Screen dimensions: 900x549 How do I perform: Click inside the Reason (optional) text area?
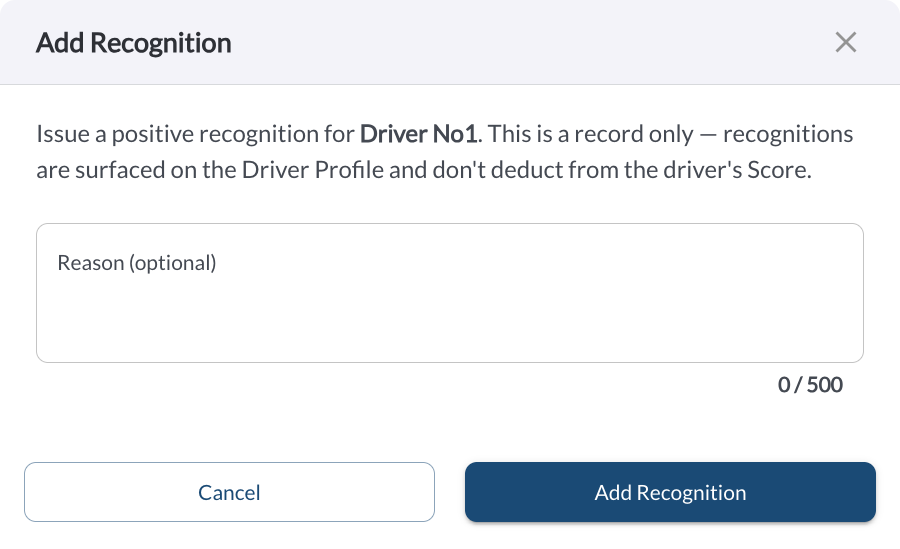(x=449, y=293)
